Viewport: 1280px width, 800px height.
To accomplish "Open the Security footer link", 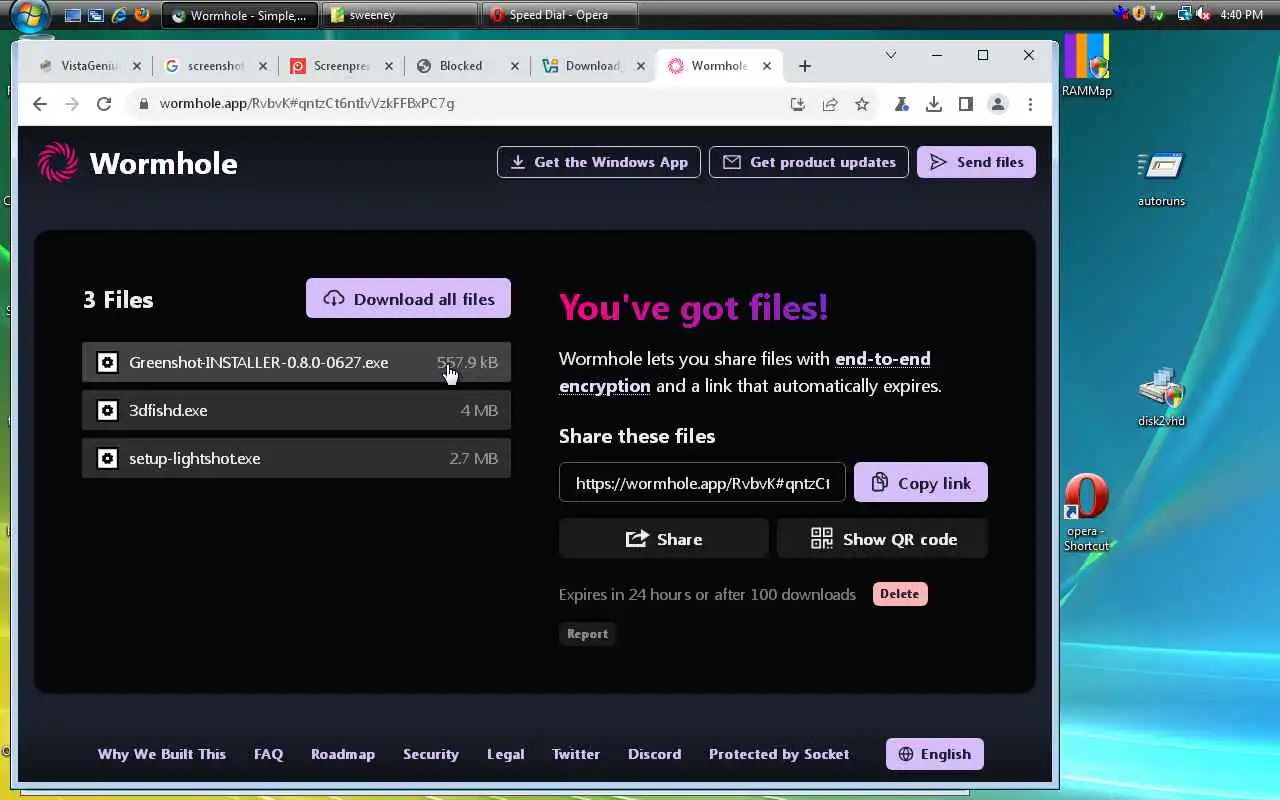I will pyautogui.click(x=431, y=754).
